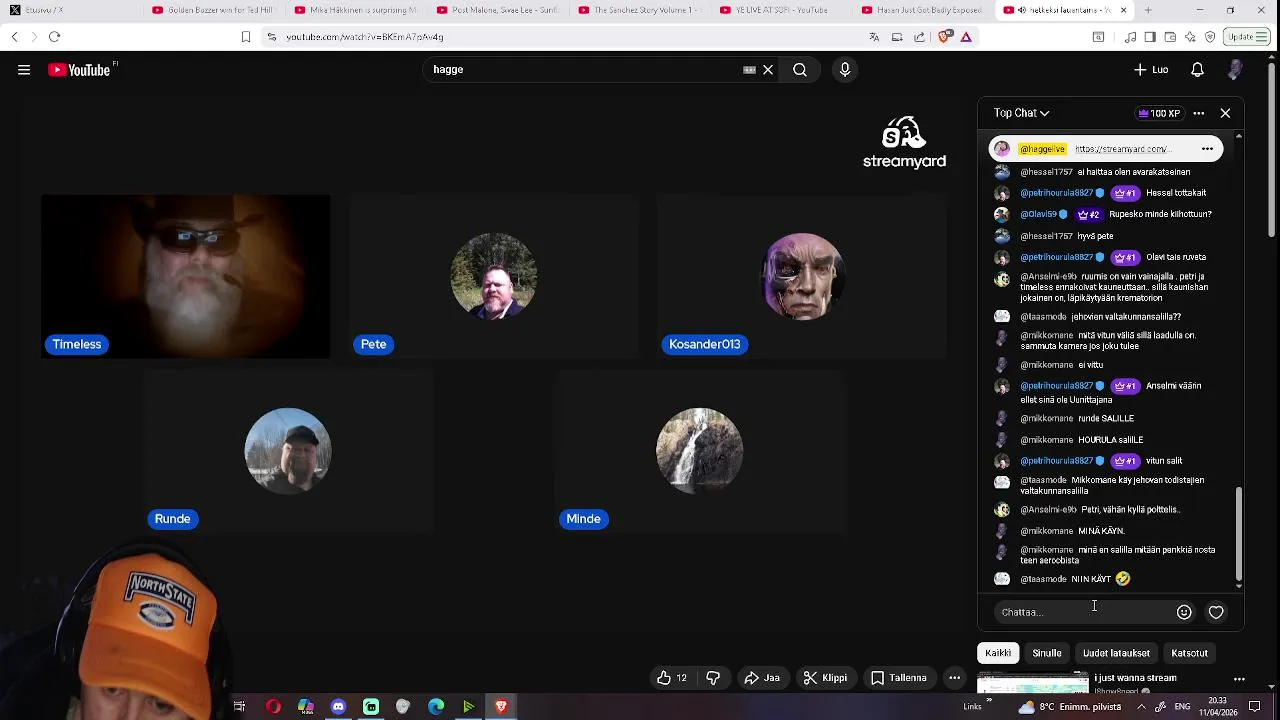Open more video actions three-dot menu
This screenshot has width=1280, height=720.
(x=955, y=678)
